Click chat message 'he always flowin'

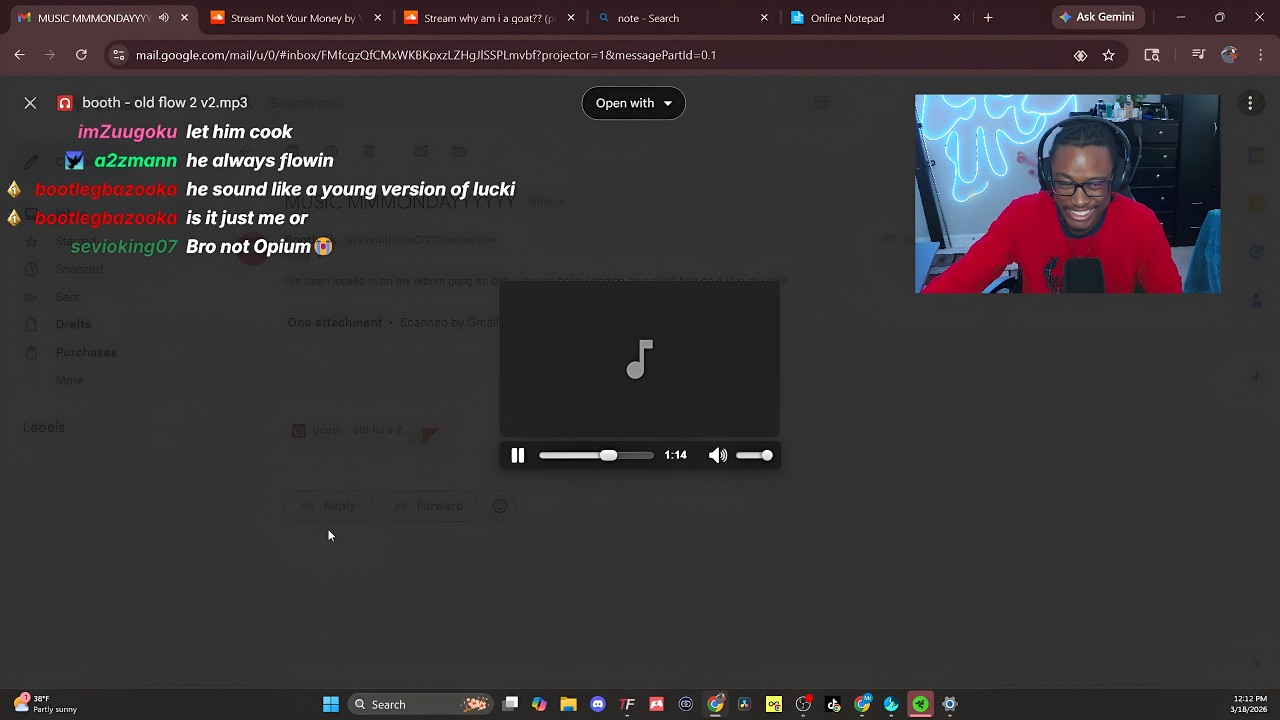(x=260, y=161)
